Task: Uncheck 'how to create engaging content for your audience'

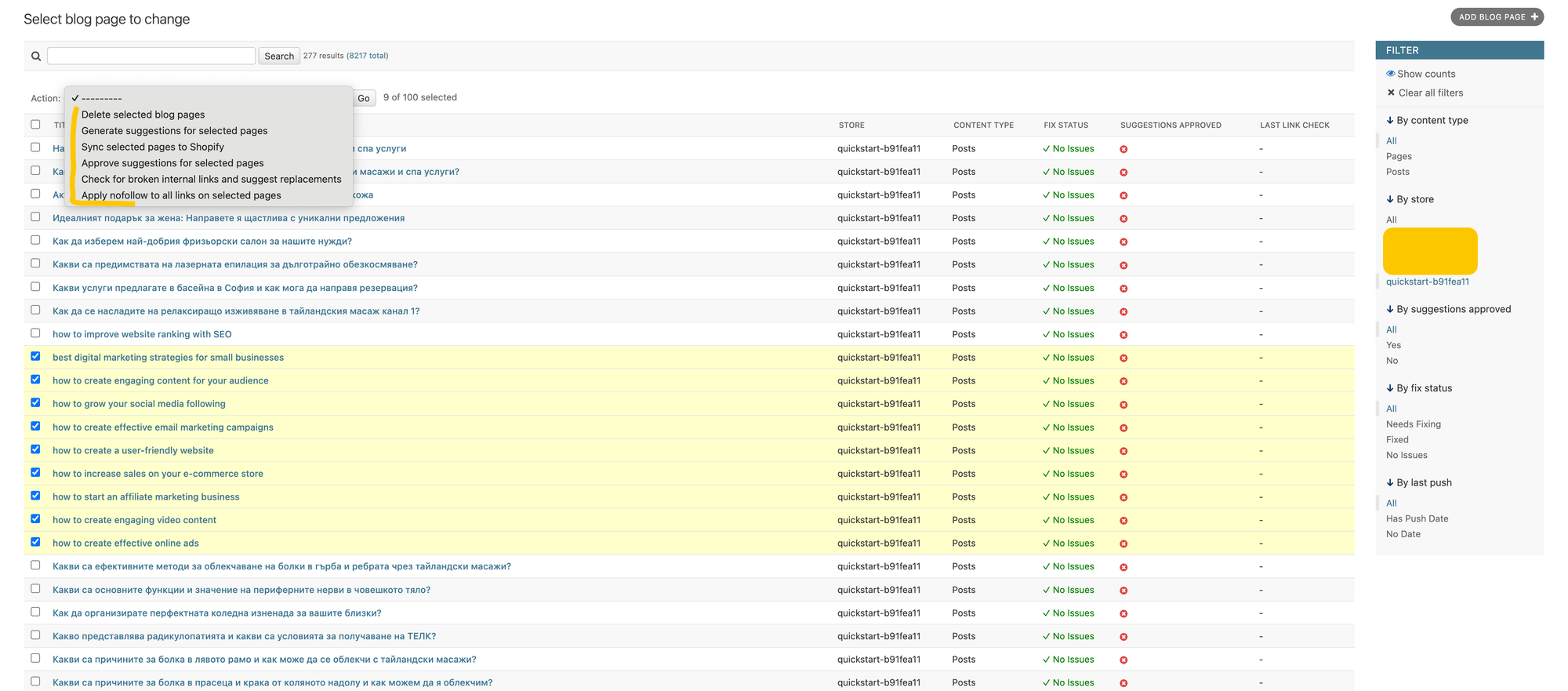Action: pos(35,380)
